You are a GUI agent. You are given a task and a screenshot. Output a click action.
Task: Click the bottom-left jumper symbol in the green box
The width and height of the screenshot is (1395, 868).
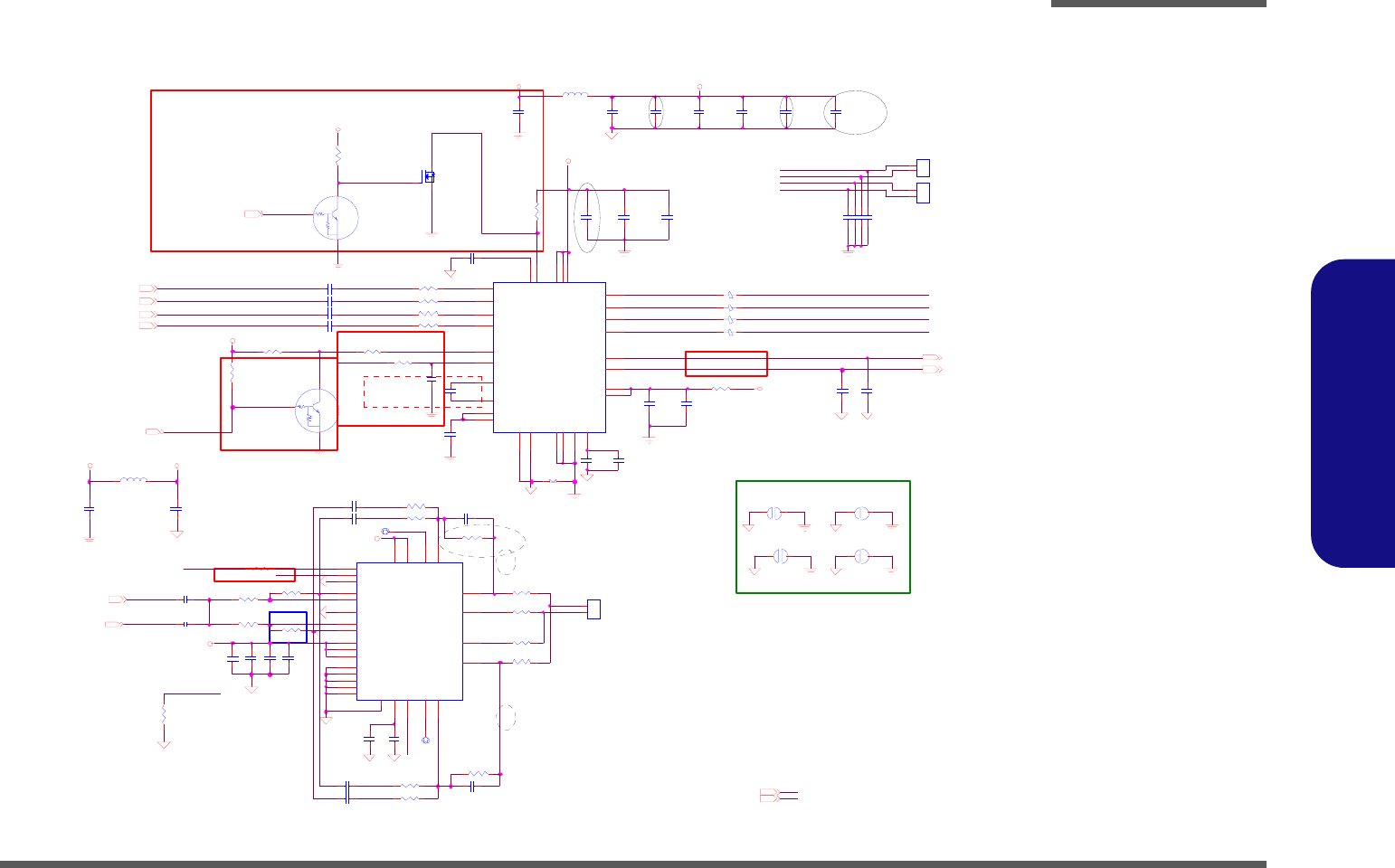coord(782,556)
